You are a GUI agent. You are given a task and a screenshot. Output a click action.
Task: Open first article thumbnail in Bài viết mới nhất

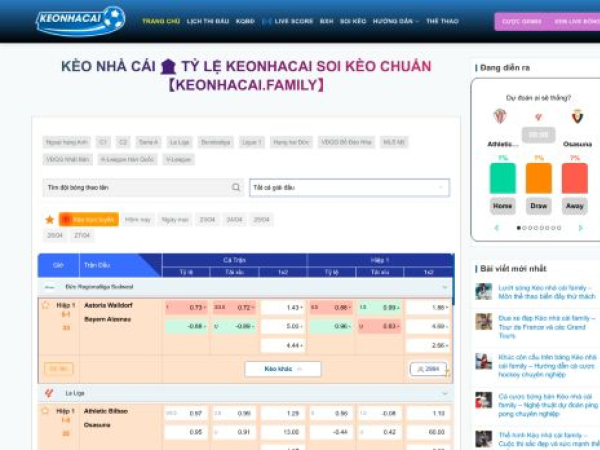[484, 292]
